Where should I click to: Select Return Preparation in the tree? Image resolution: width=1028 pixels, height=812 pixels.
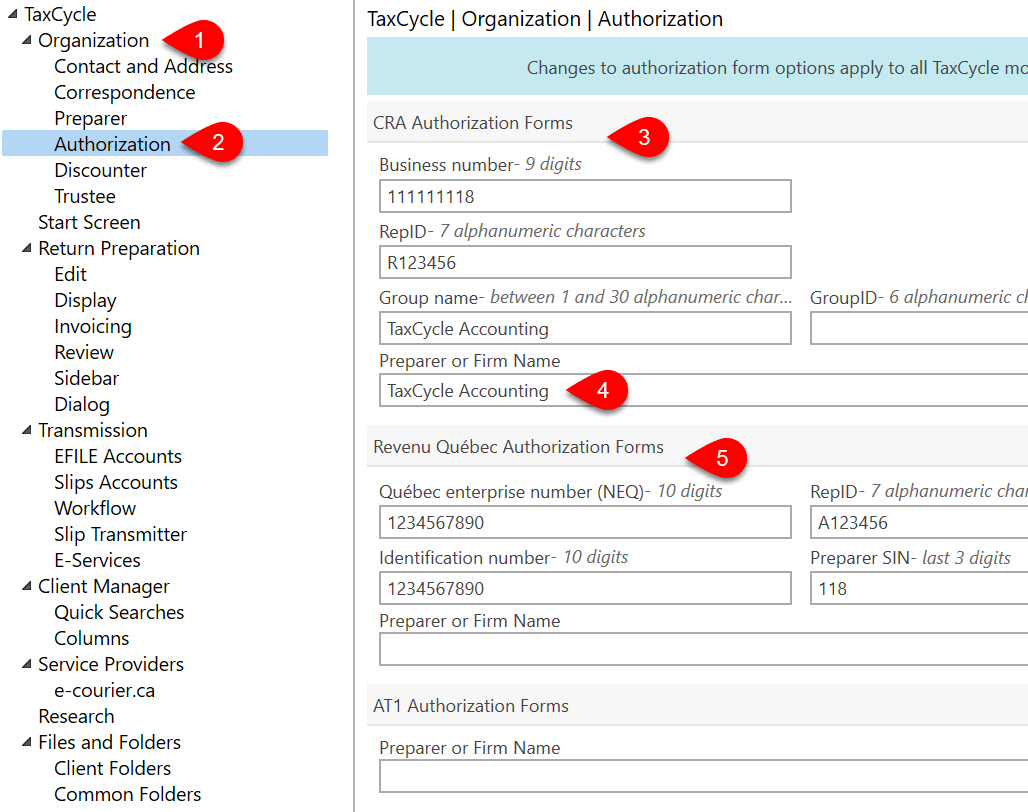pos(119,248)
